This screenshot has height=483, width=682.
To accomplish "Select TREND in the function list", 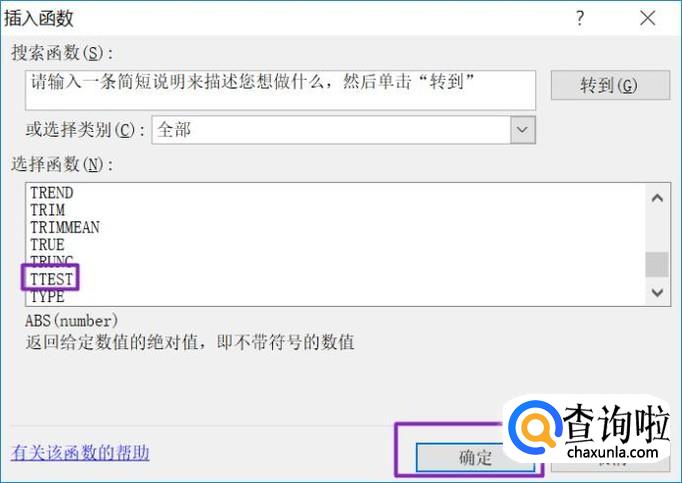I will [51, 192].
